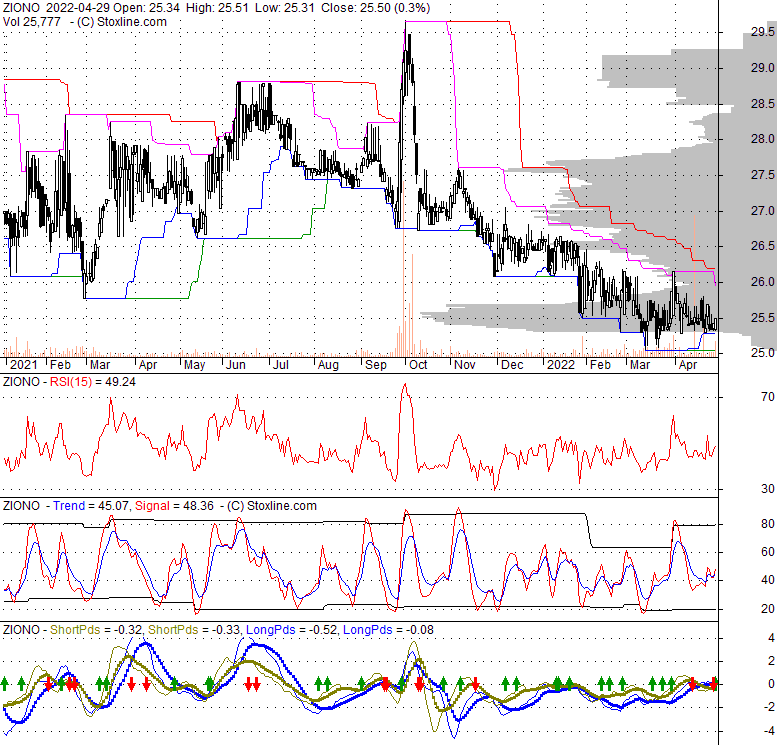Click the 'Open: 25.34' value
Viewport: 778px width, 746px height.
click(x=148, y=8)
